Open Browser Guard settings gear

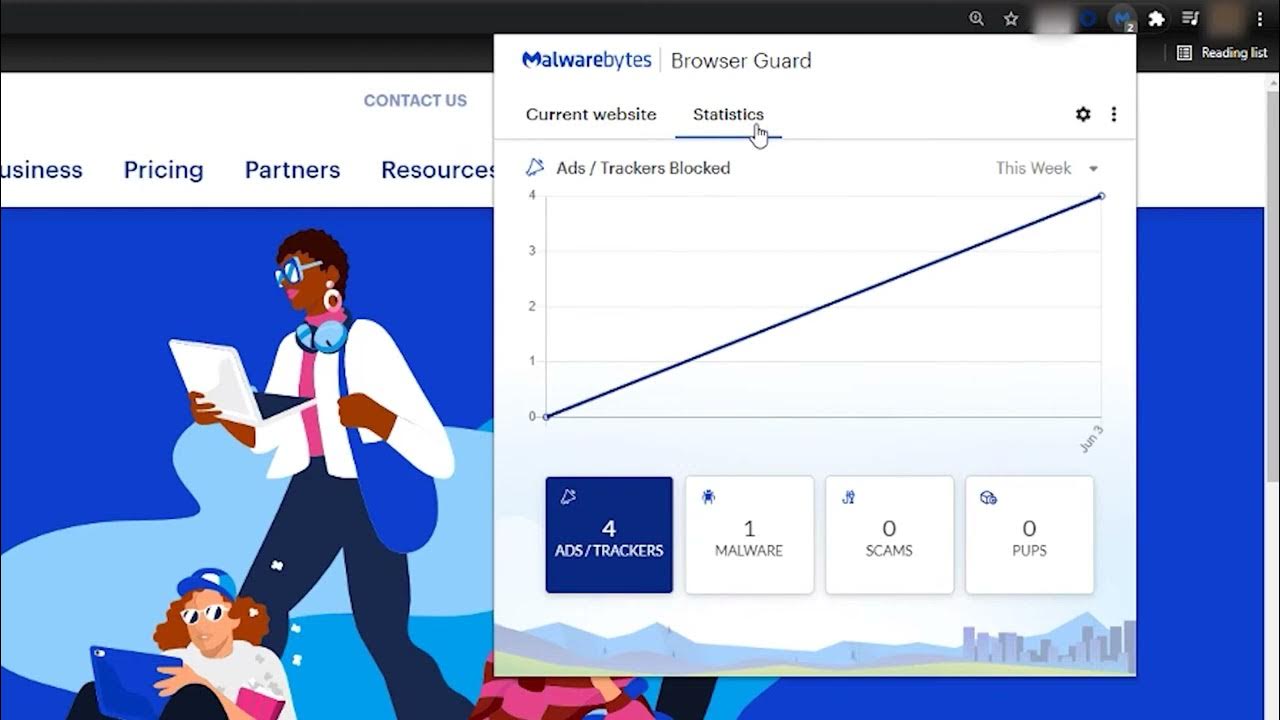pos(1083,114)
